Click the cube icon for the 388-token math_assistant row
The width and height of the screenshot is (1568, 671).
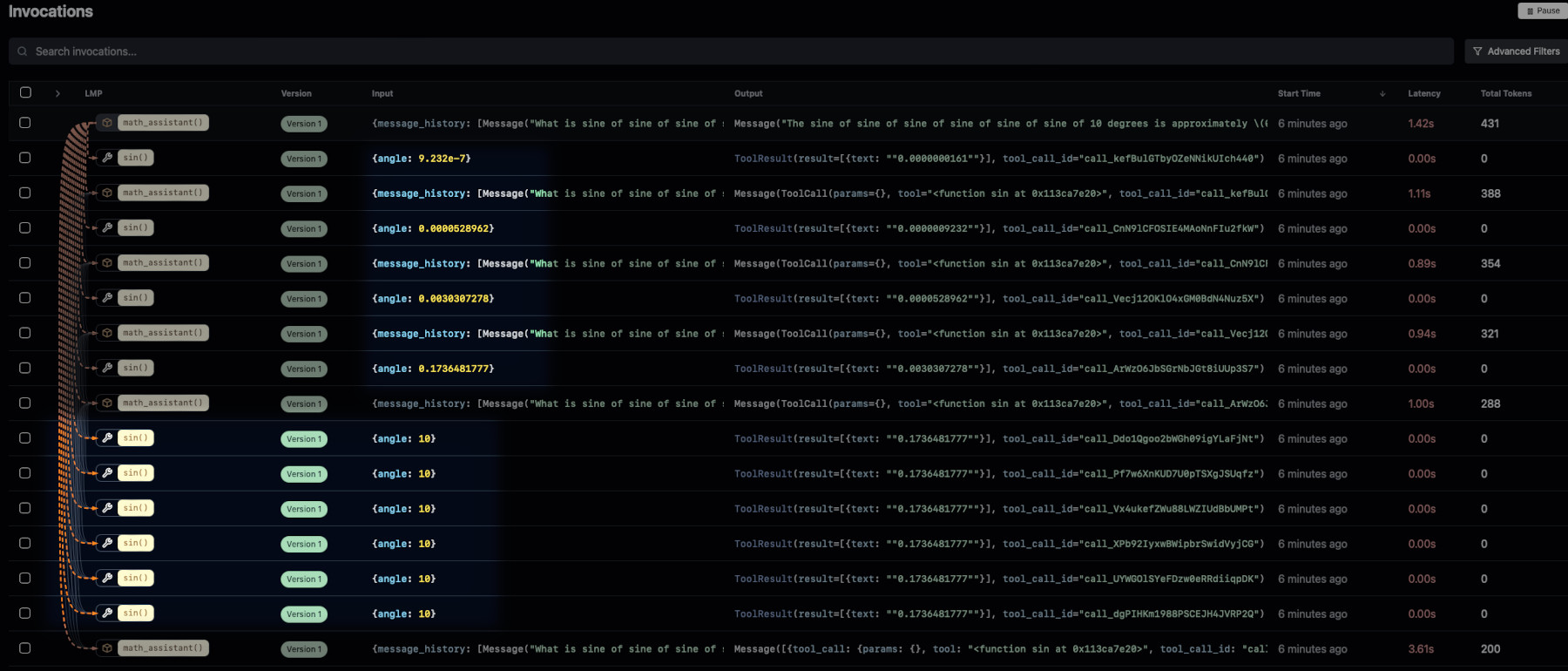107,193
